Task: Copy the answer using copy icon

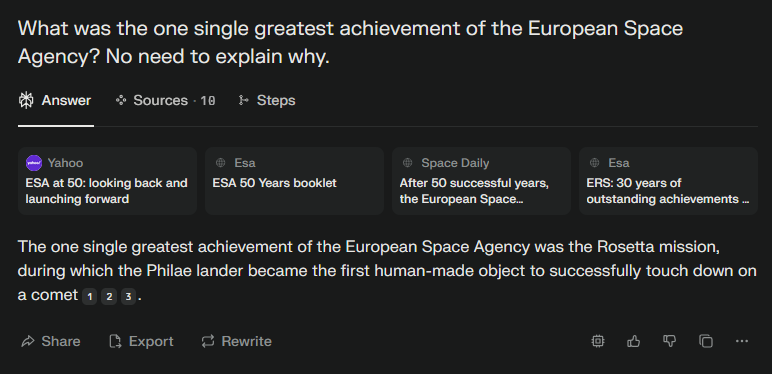Action: click(706, 341)
